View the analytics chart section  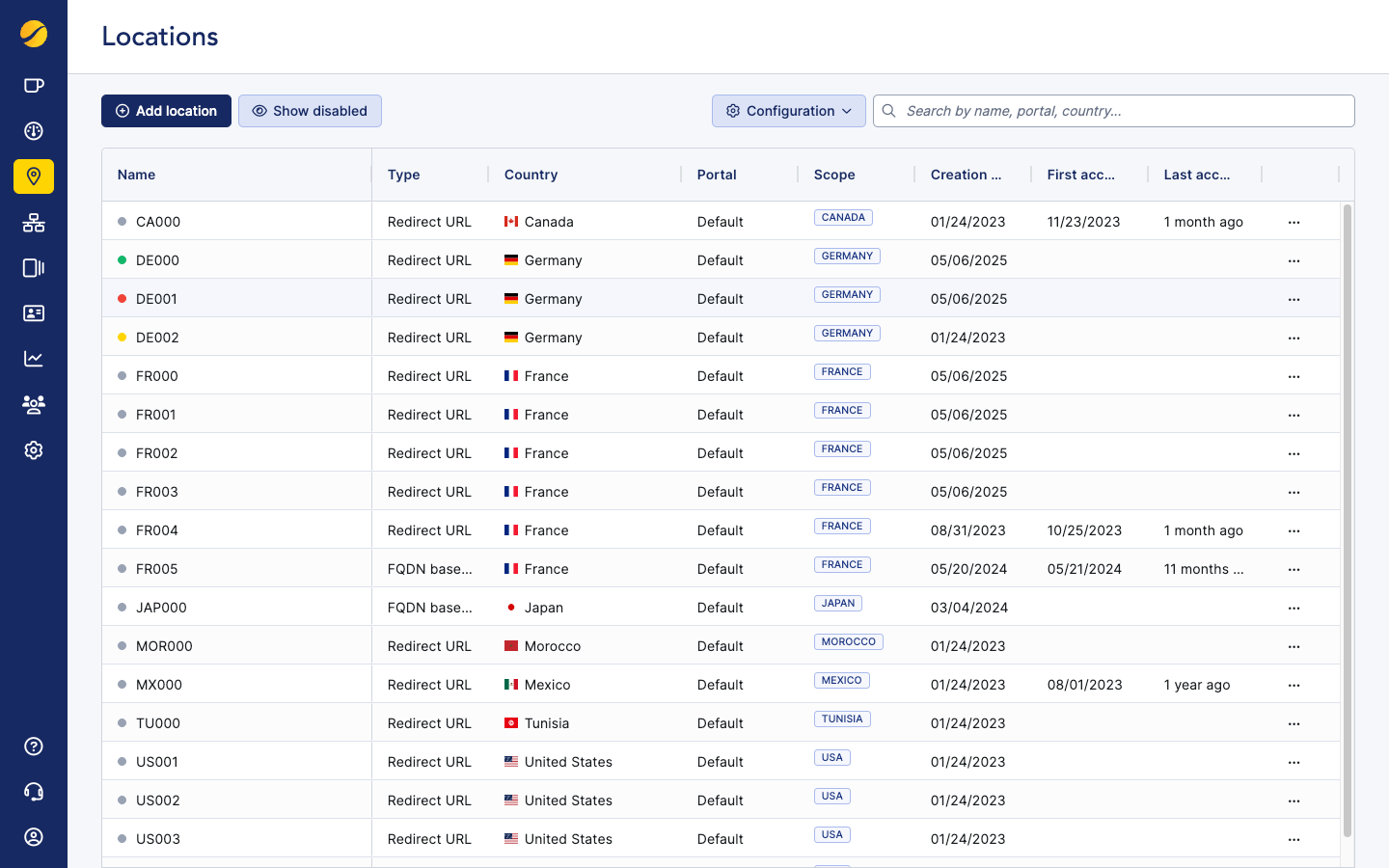tap(34, 358)
